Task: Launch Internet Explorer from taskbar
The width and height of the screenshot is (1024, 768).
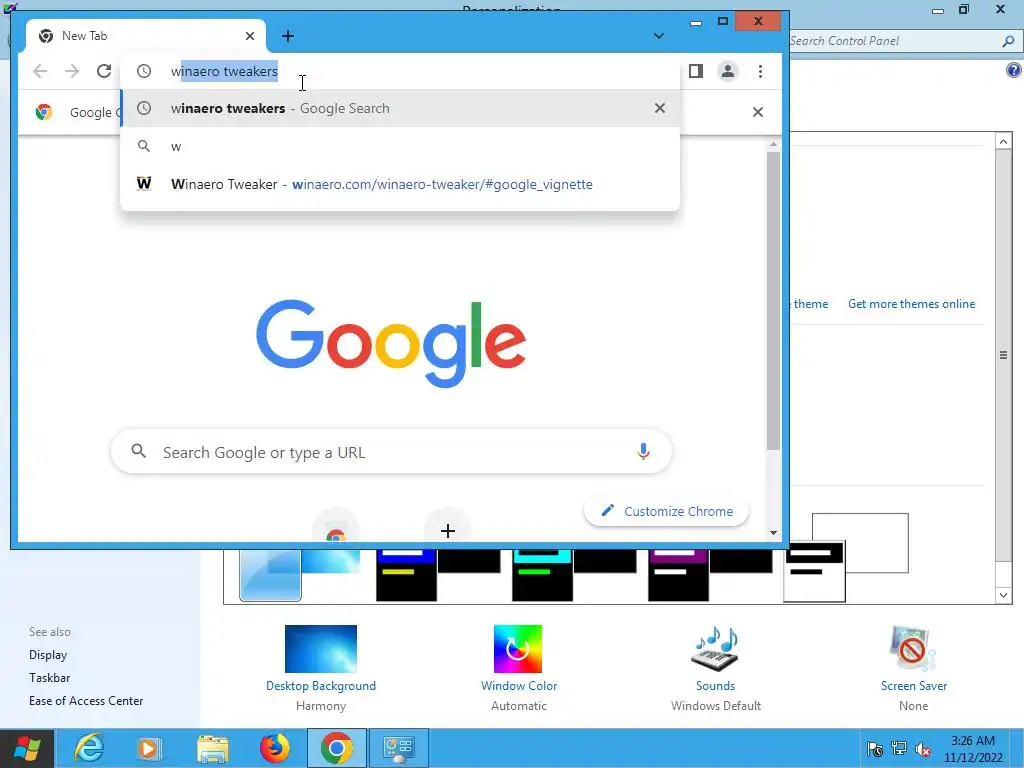Action: (89, 748)
